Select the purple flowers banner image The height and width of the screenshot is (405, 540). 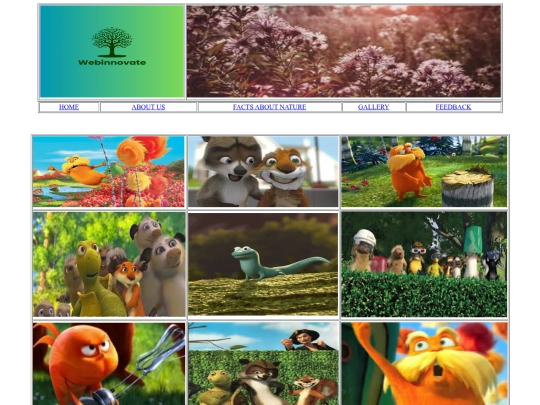344,52
